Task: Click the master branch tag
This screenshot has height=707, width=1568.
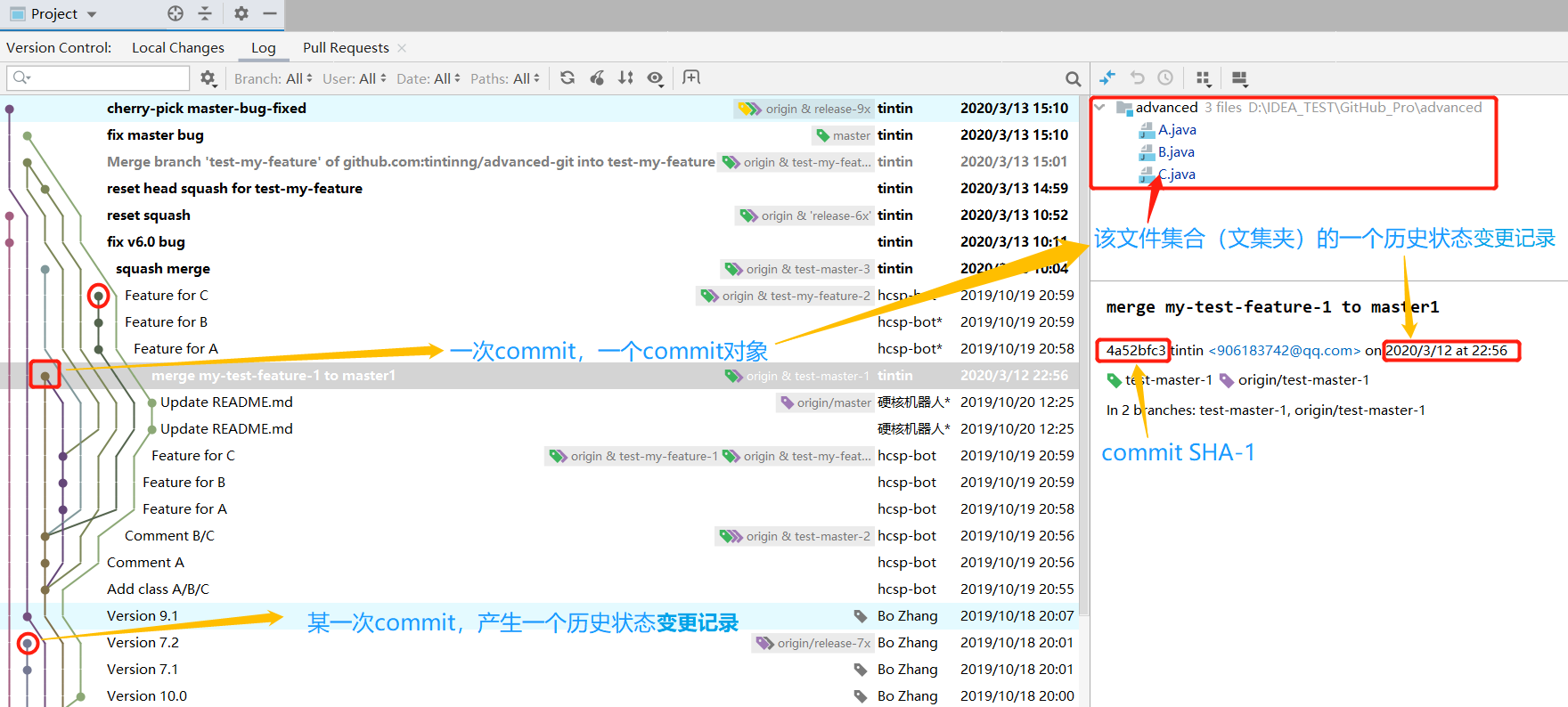Action: 843,135
